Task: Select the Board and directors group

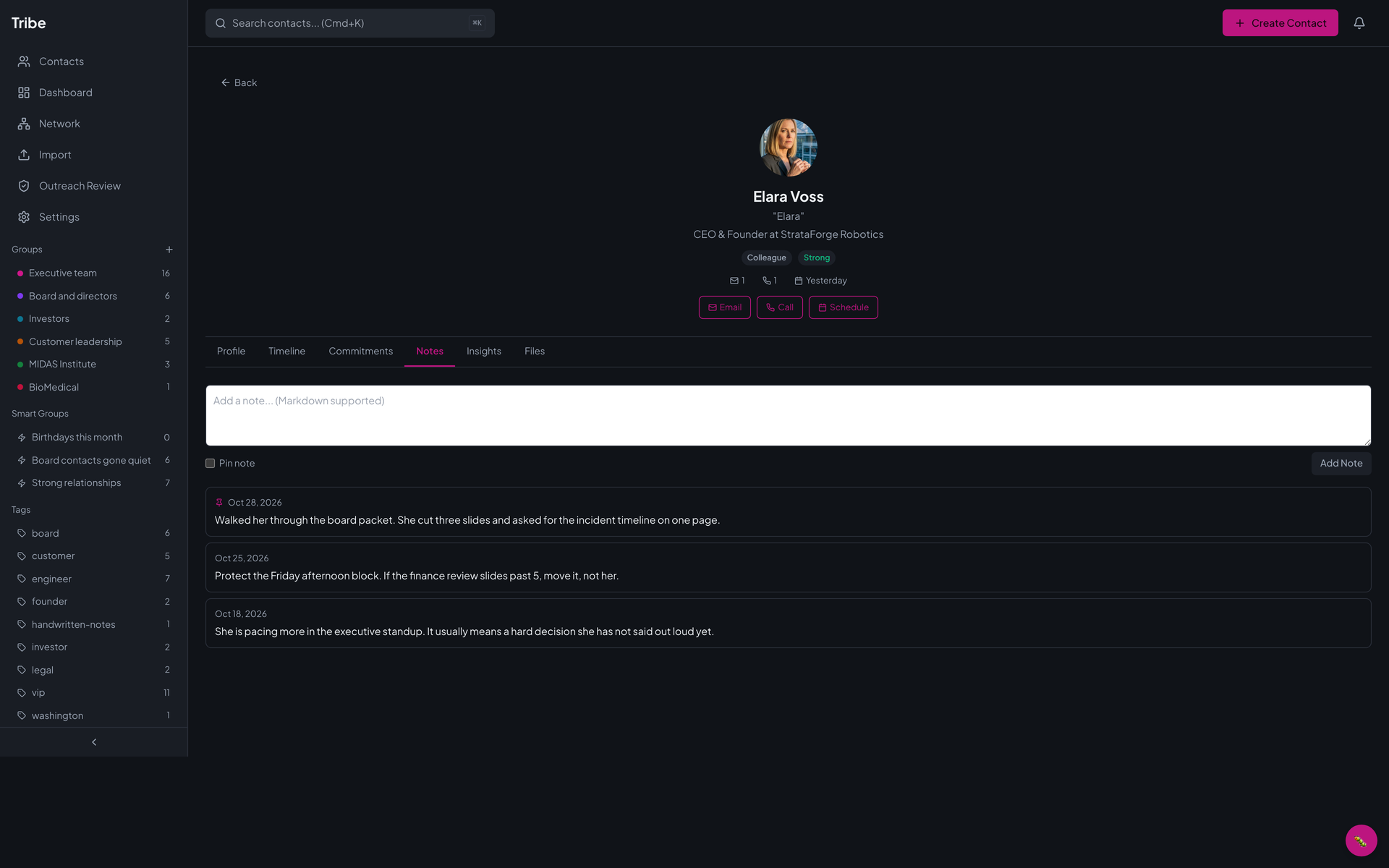Action: tap(93, 297)
